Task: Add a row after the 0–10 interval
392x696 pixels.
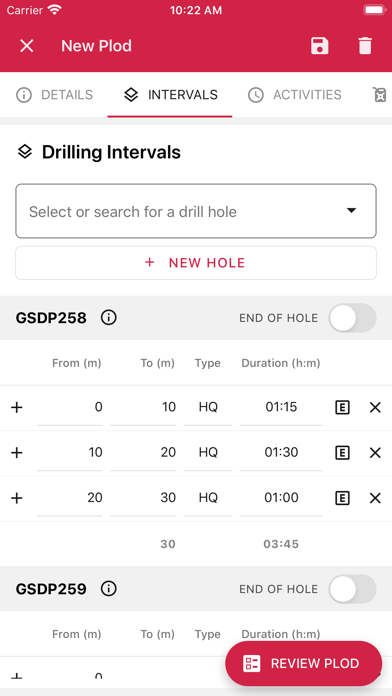Action: (x=16, y=407)
